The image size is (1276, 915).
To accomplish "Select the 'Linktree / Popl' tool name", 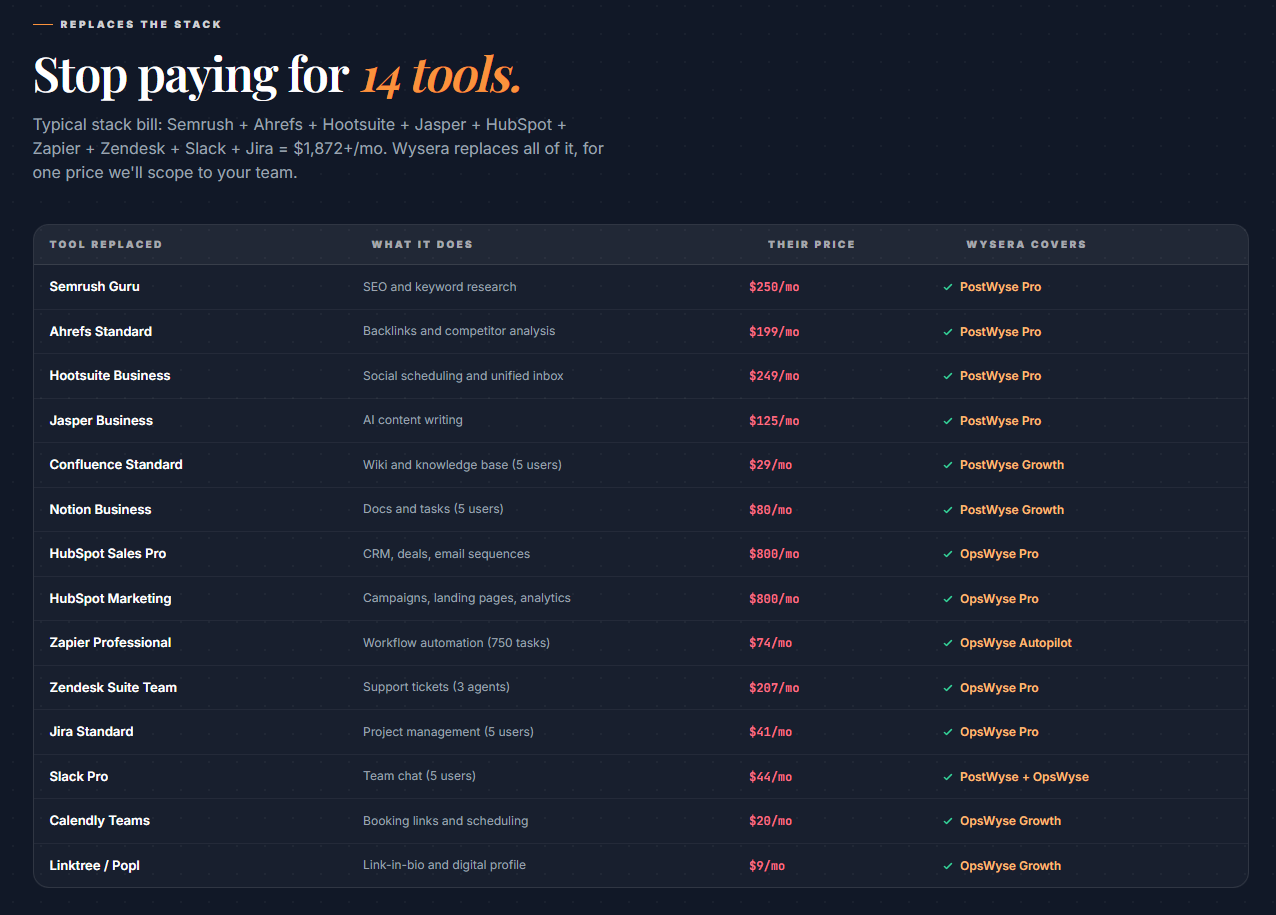I will point(94,865).
